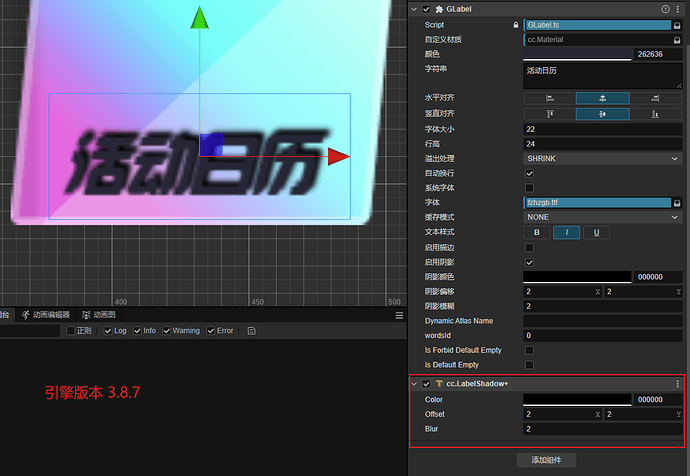
Task: Toggle the Info filter checkbox
Action: (x=137, y=331)
